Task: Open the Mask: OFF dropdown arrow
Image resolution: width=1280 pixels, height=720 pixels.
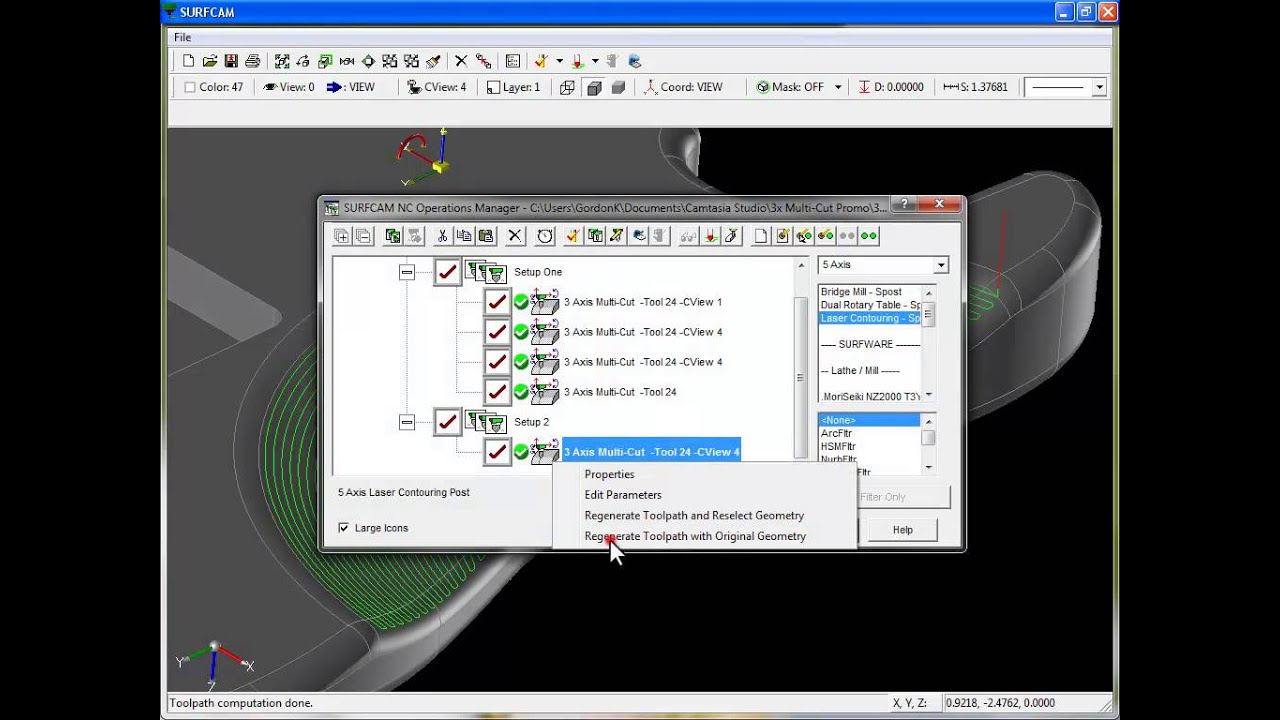Action: tap(838, 87)
